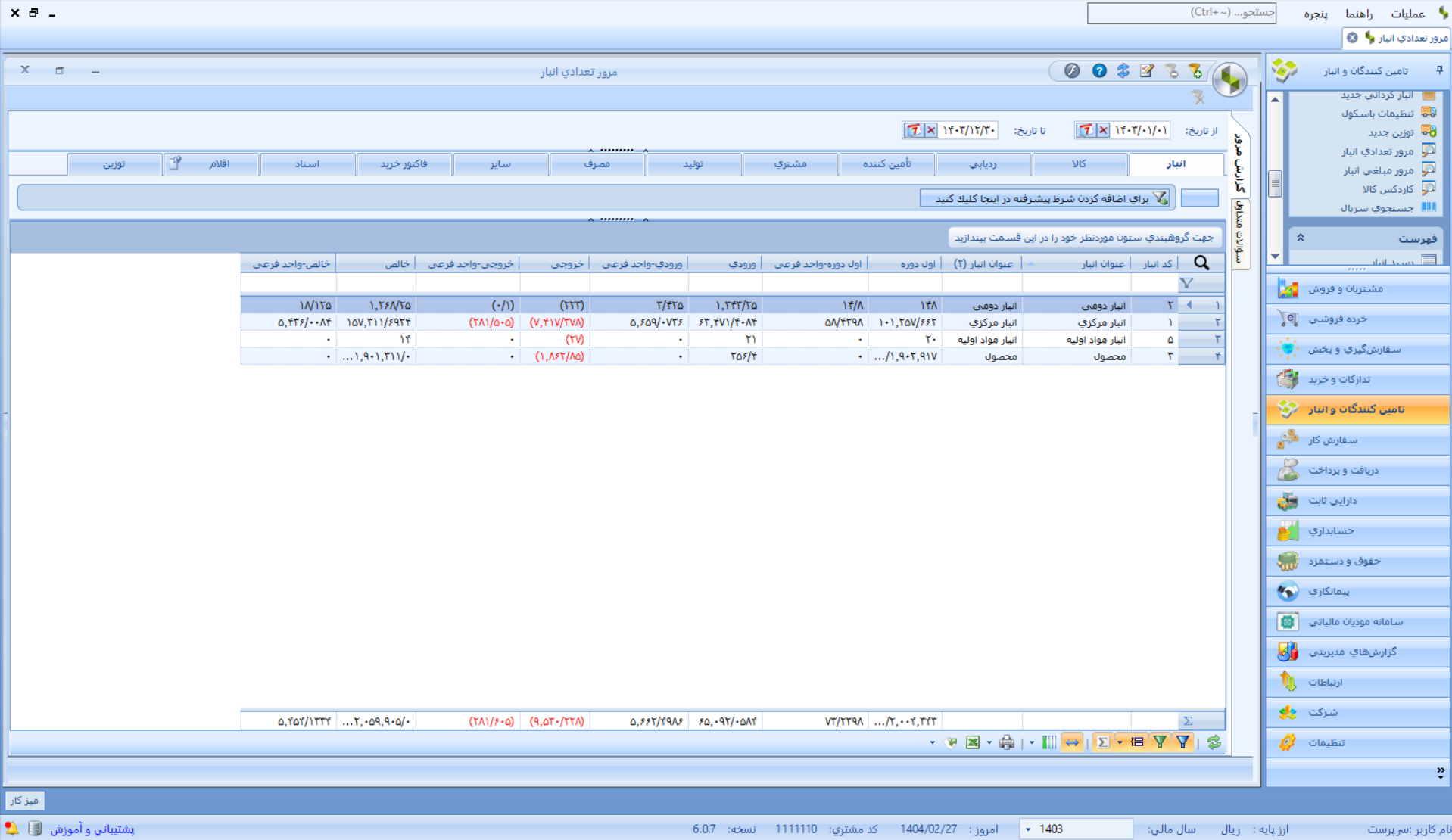This screenshot has height=840, width=1452.
Task: Click the sidebar scrollbar up arrow
Action: point(1275,99)
